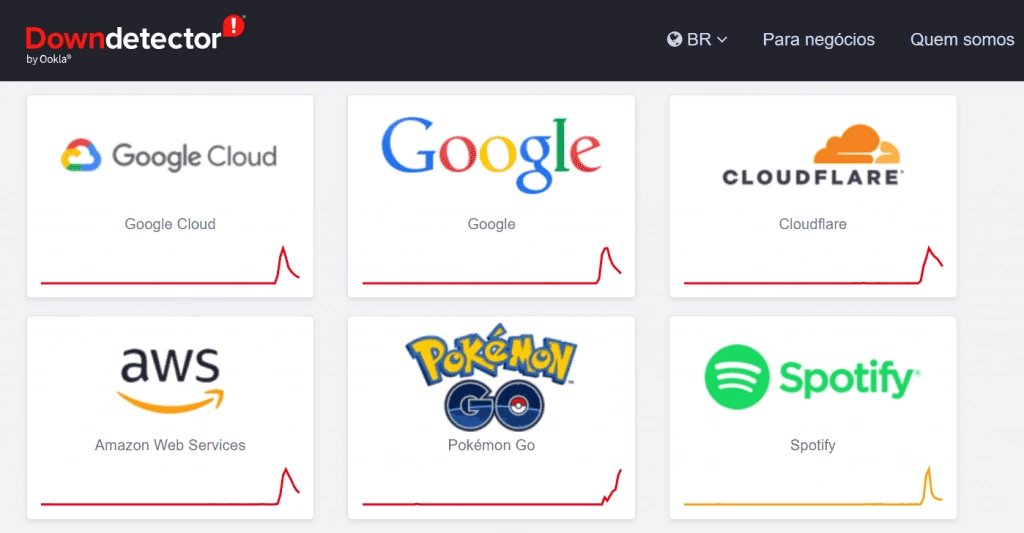Open the Spotify orange sparkline graph
The height and width of the screenshot is (533, 1024).
(x=813, y=486)
